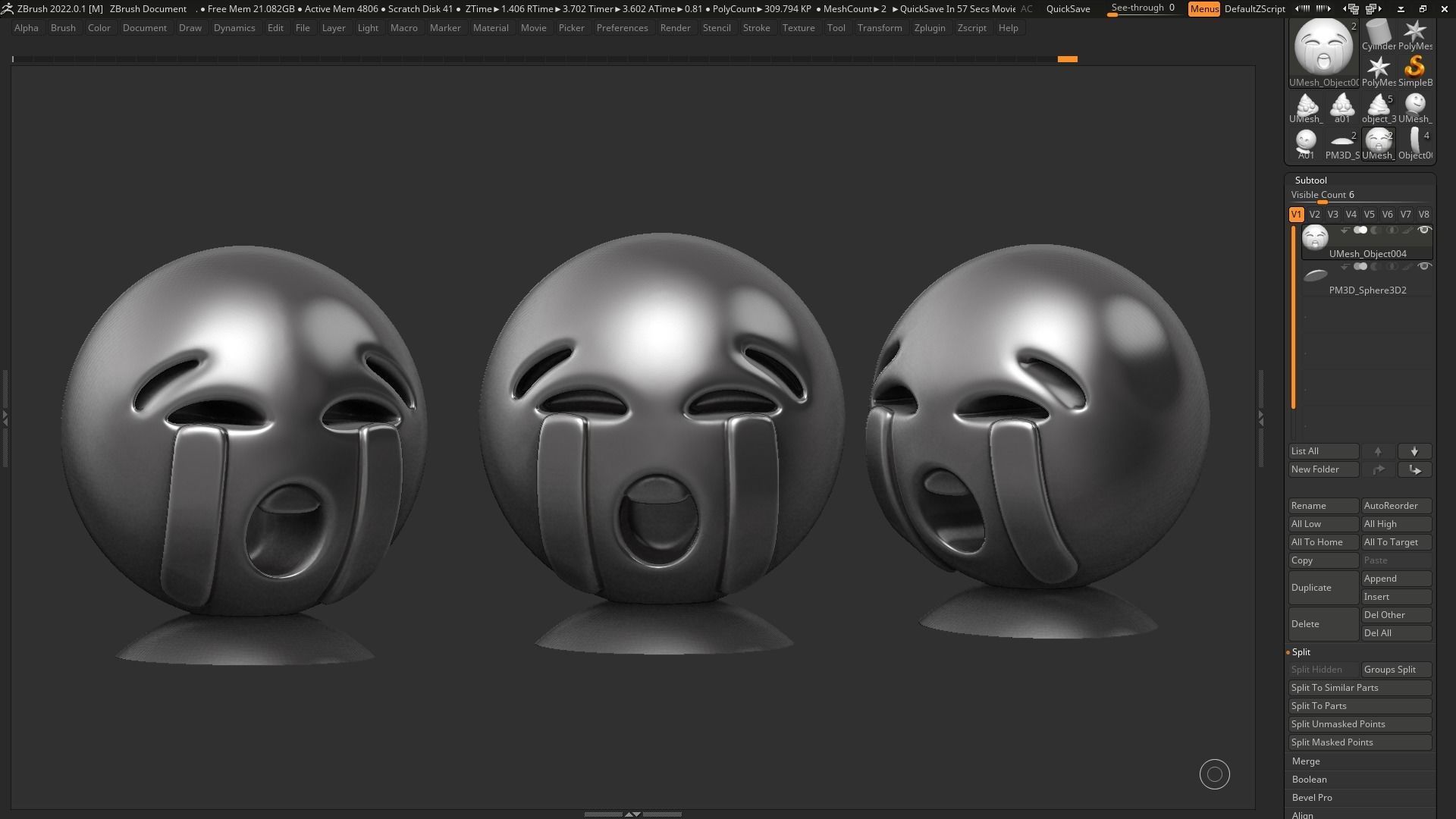
Task: Open the Stroke menu
Action: point(756,28)
